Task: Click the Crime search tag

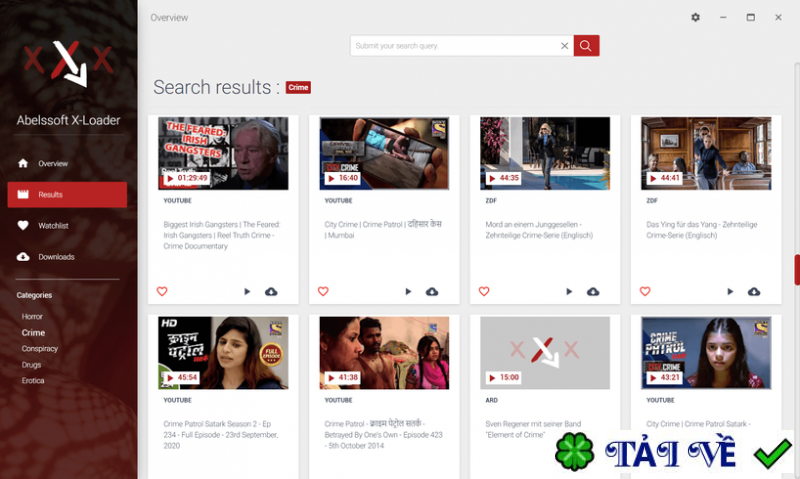Action: click(298, 87)
